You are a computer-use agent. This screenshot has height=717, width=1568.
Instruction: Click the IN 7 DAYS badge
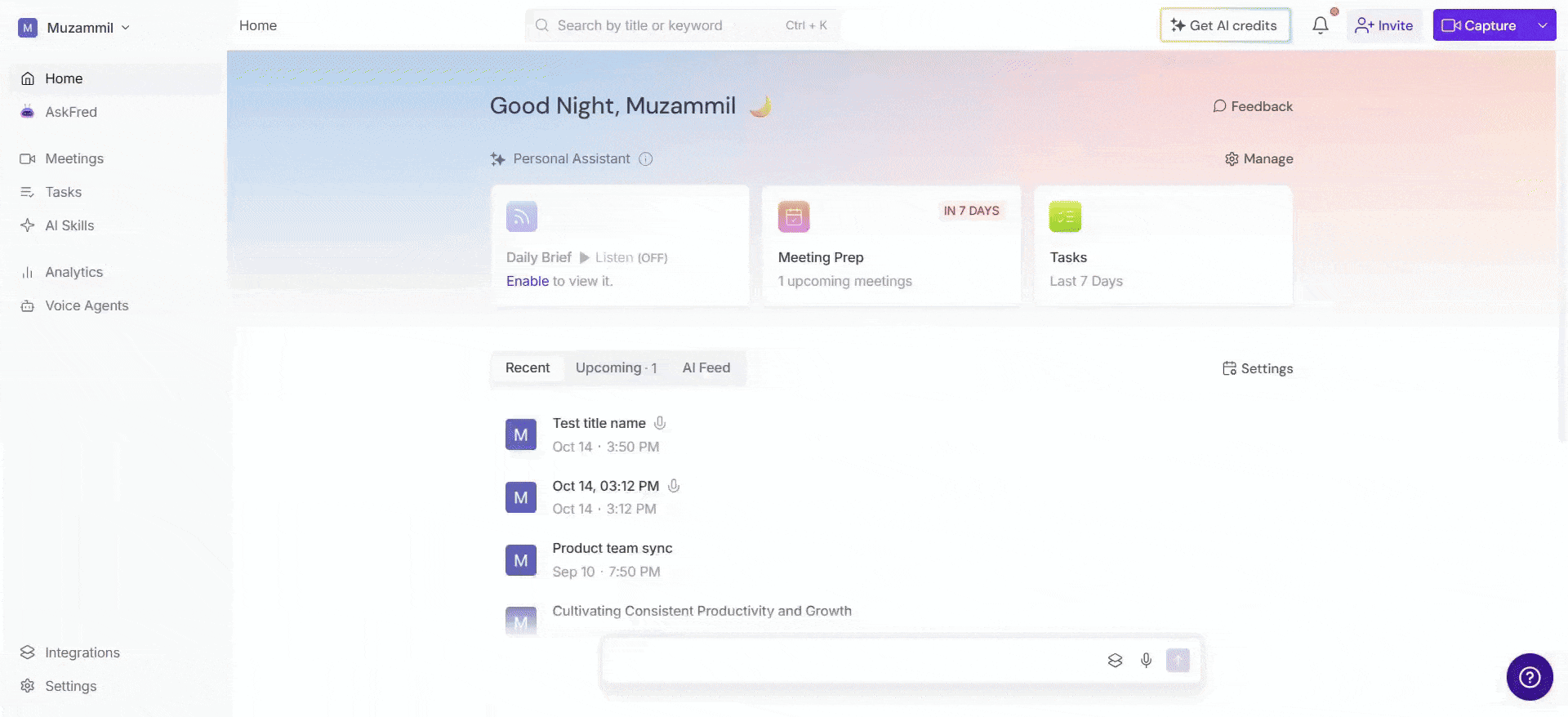(x=971, y=211)
